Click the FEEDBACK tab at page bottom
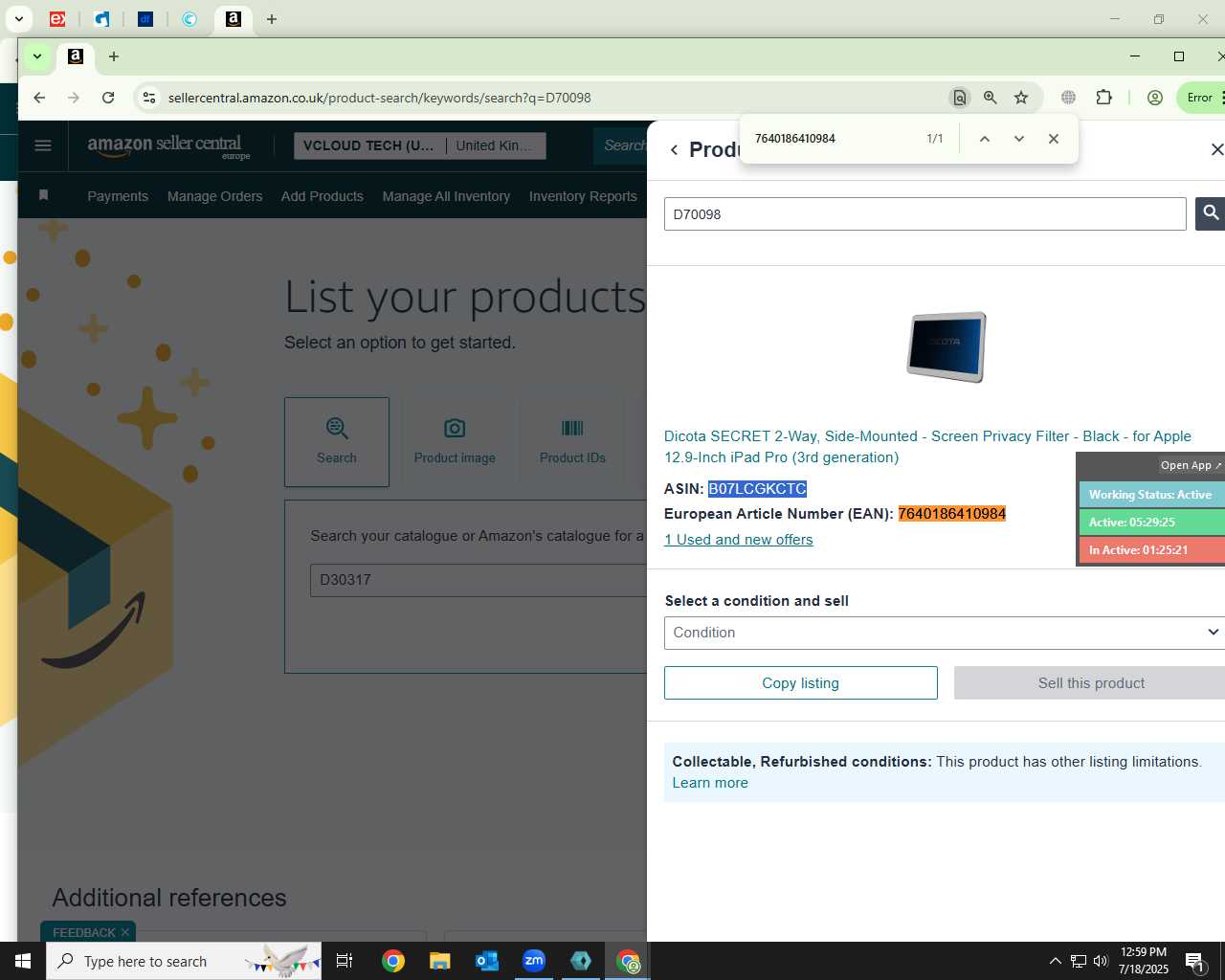This screenshot has height=980, width=1225. 87,932
